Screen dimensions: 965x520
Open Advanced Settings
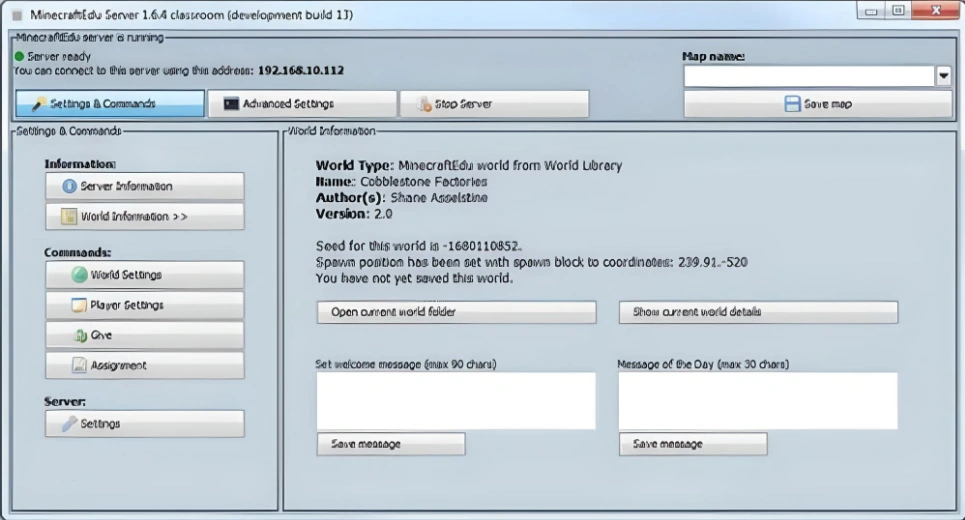[302, 103]
